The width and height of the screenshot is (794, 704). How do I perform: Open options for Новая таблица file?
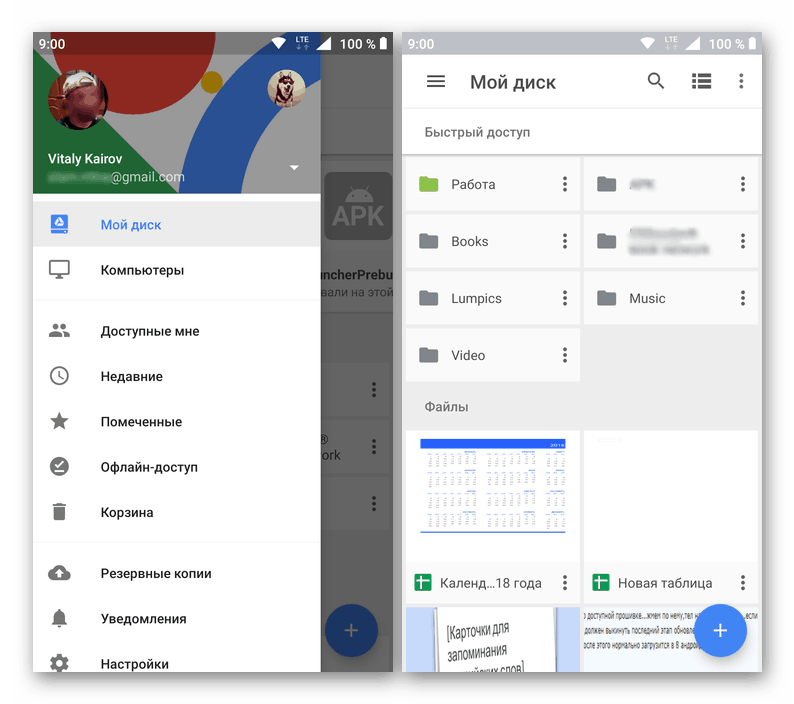(743, 583)
